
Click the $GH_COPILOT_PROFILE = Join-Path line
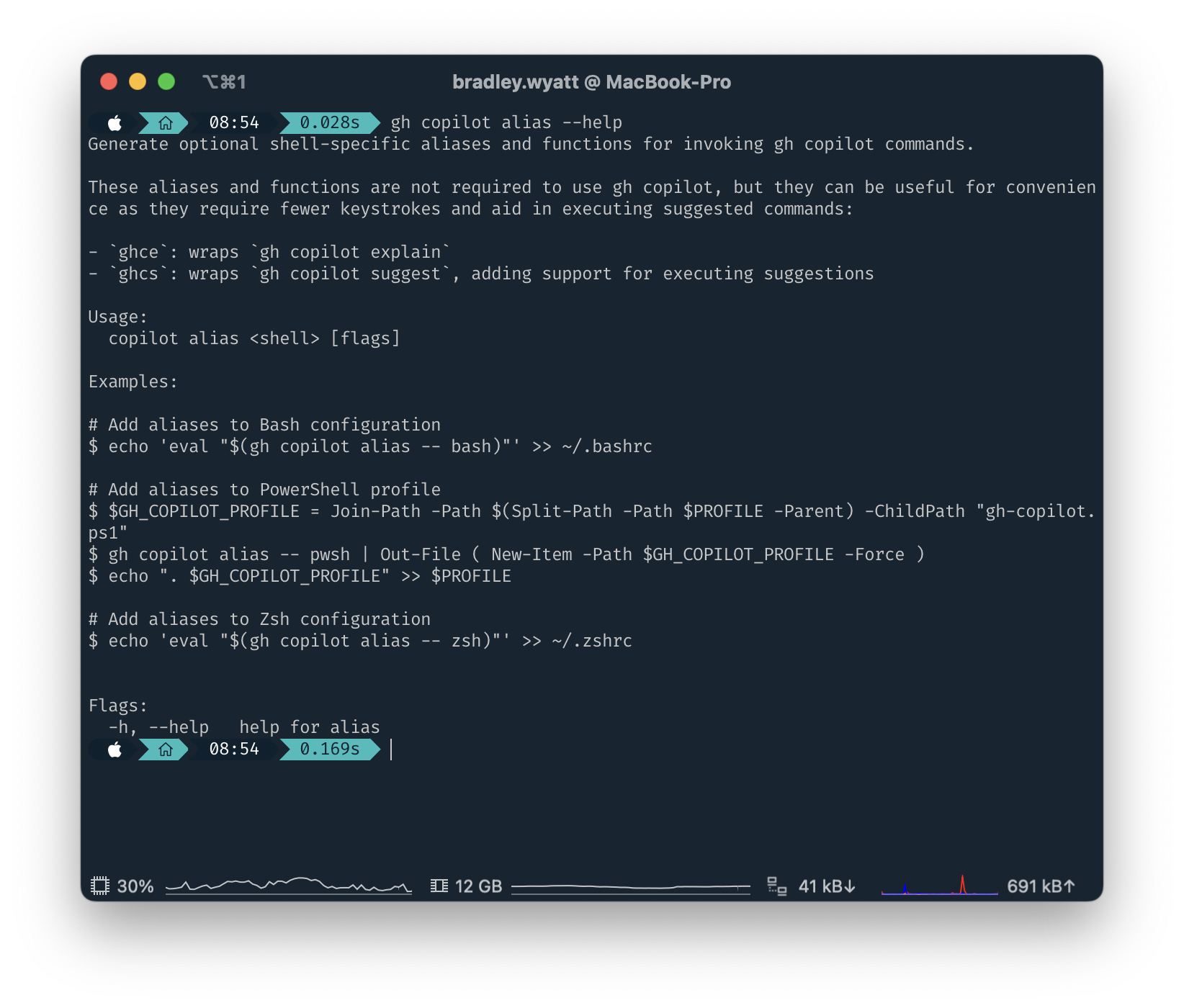click(591, 522)
